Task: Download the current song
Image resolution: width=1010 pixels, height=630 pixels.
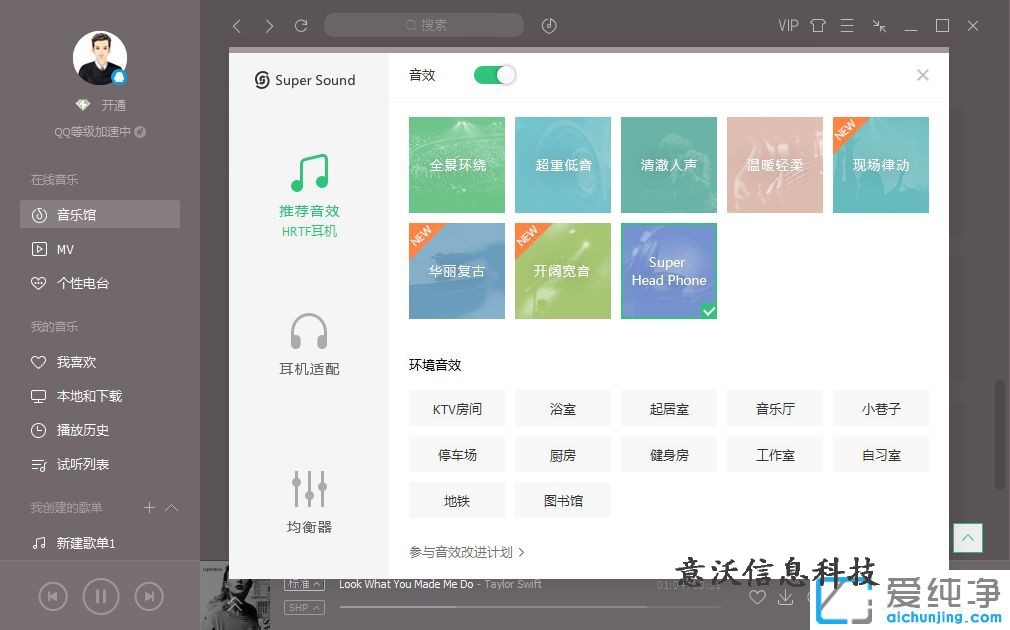Action: coord(786,597)
